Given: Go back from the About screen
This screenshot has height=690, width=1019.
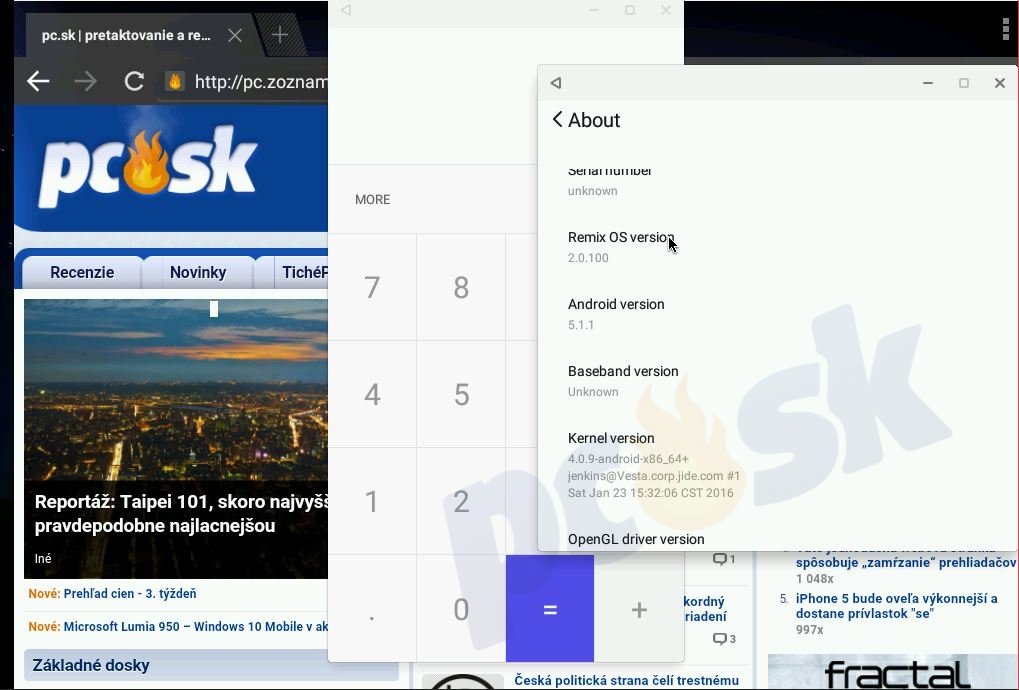Looking at the screenshot, I should click(558, 120).
